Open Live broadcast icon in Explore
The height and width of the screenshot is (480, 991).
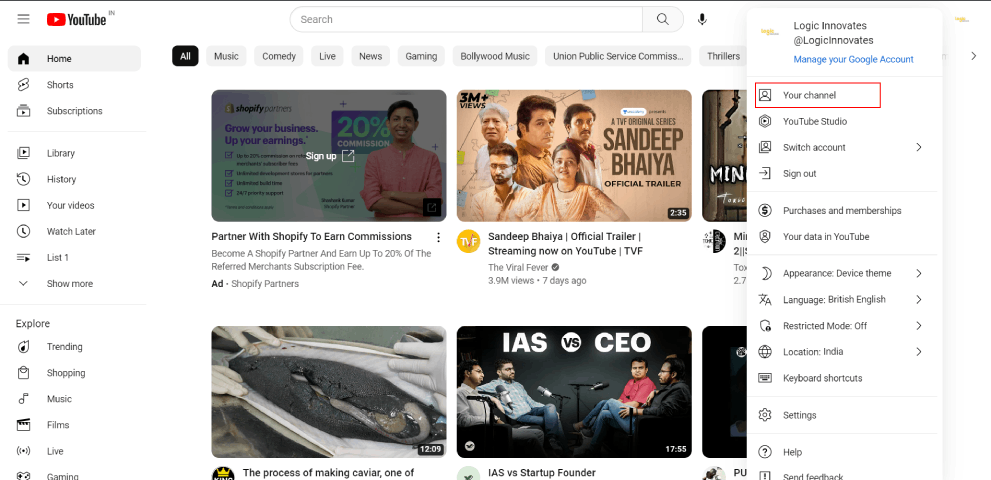pos(23,451)
